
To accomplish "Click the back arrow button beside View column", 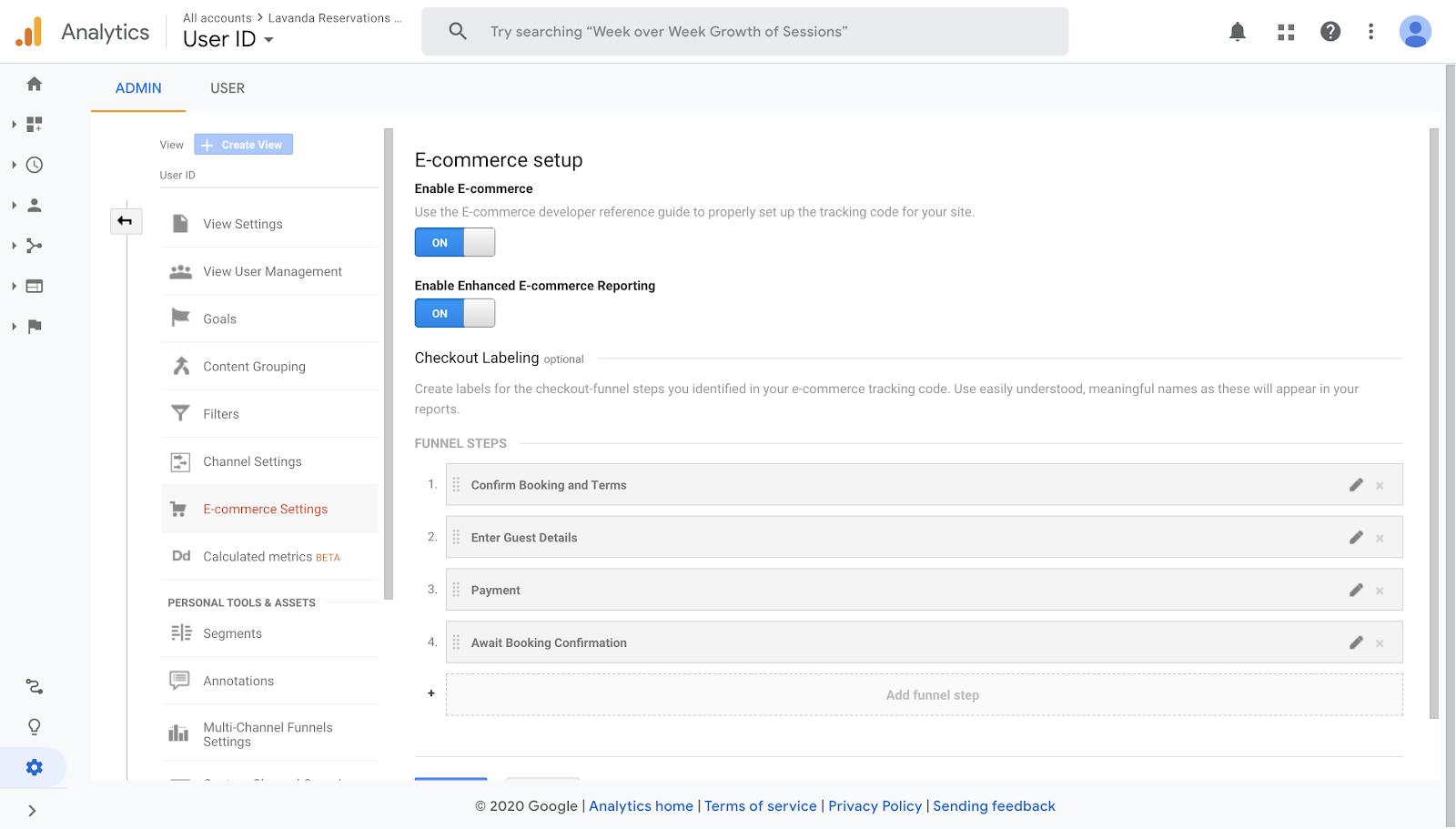I will [126, 221].
